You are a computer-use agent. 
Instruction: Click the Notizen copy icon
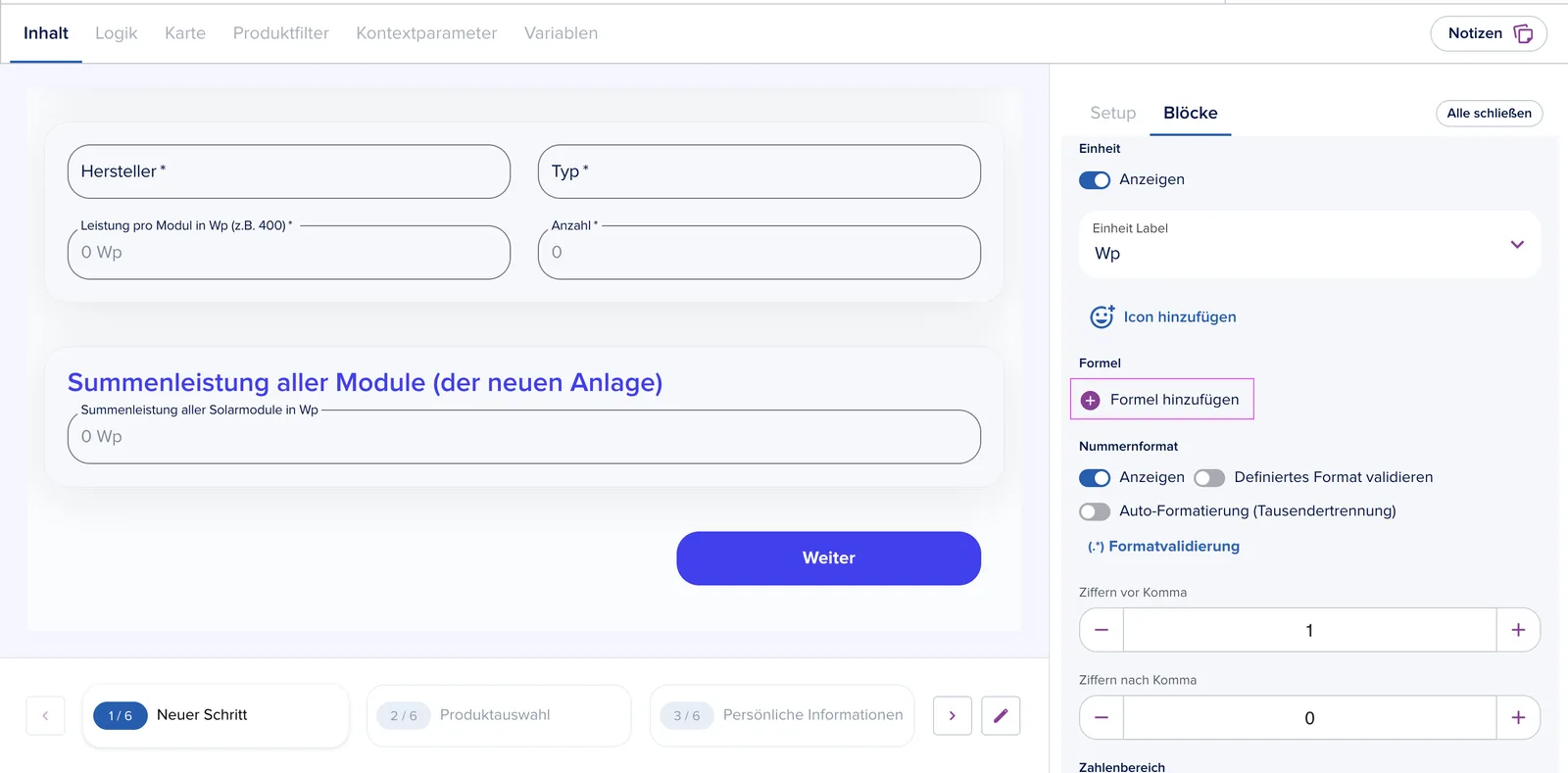(1523, 33)
